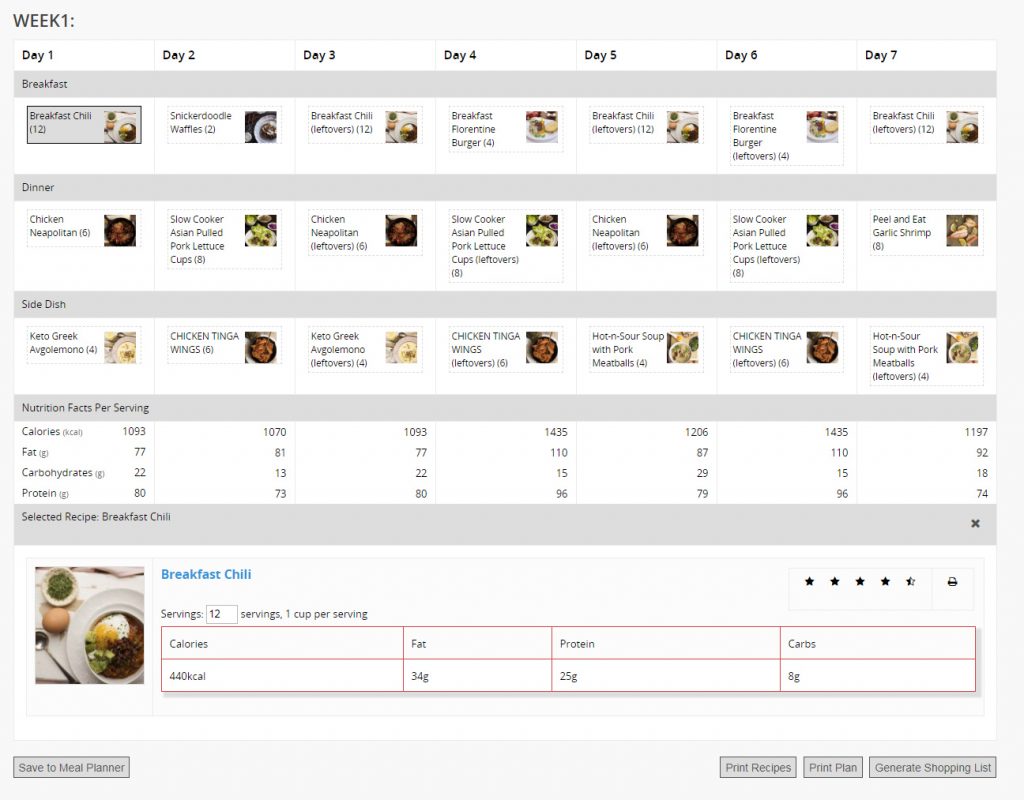Close the selected recipe panel
This screenshot has width=1024, height=800.
pyautogui.click(x=975, y=523)
